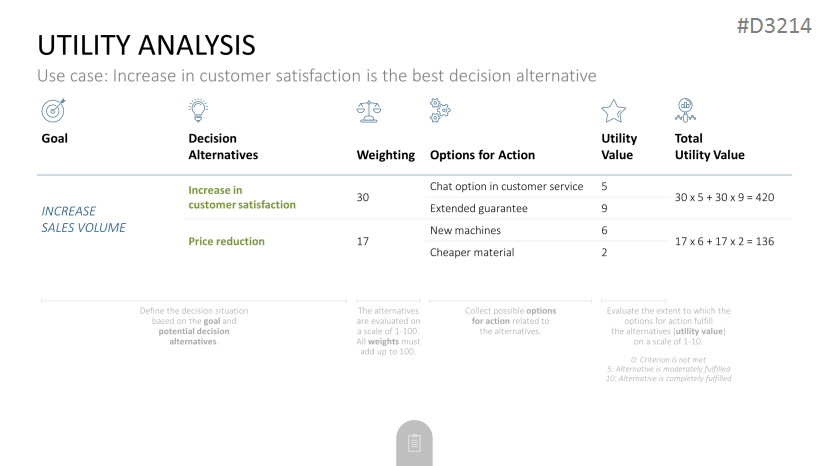Click the lightbulb Decision Alternatives icon
The image size is (829, 466).
pos(198,110)
